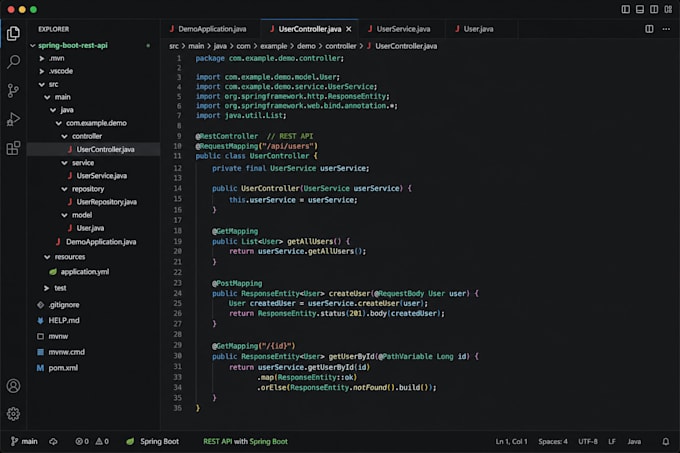Click the main branch in status bar

[24, 441]
